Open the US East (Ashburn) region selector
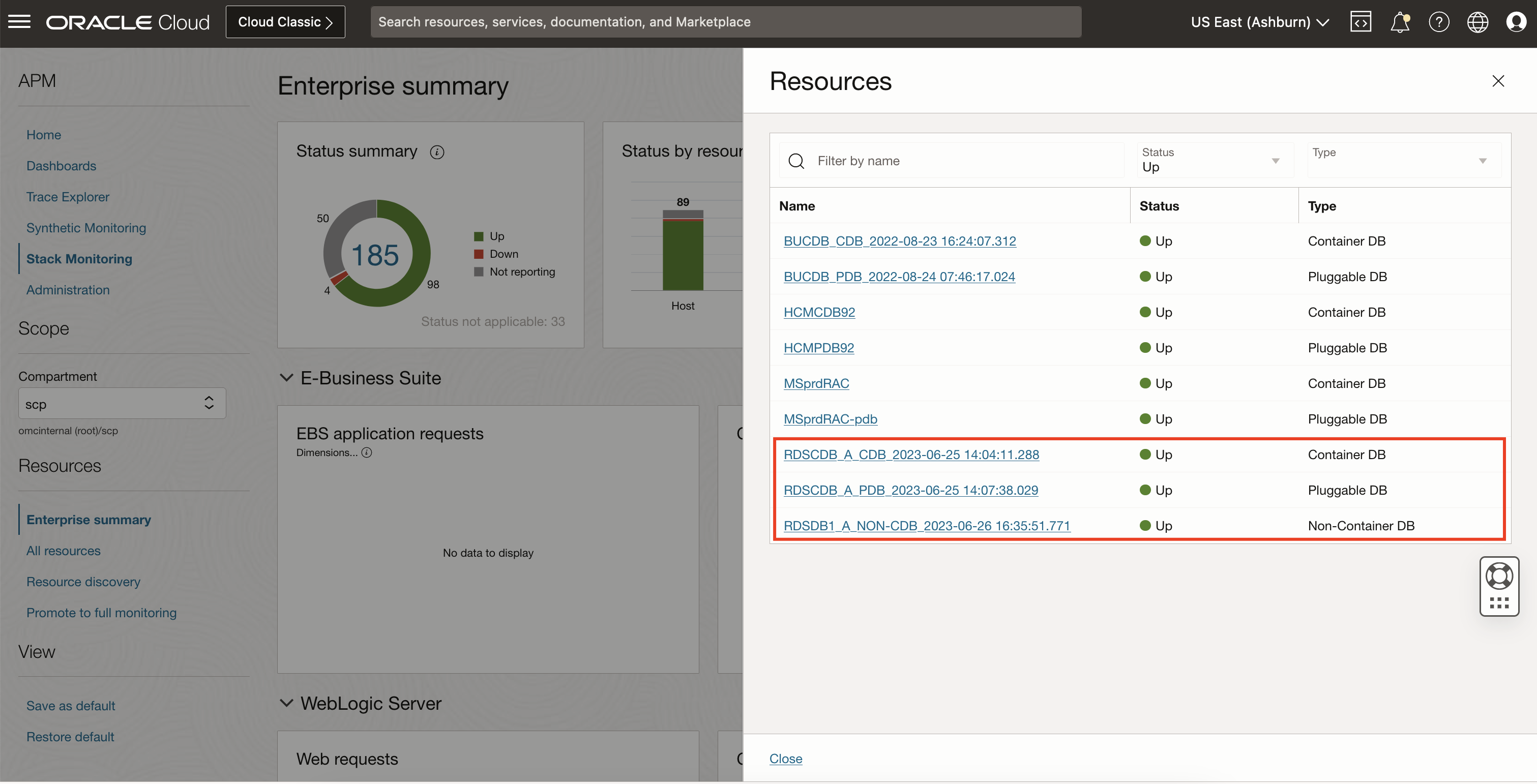This screenshot has height=784, width=1537. coord(1259,21)
